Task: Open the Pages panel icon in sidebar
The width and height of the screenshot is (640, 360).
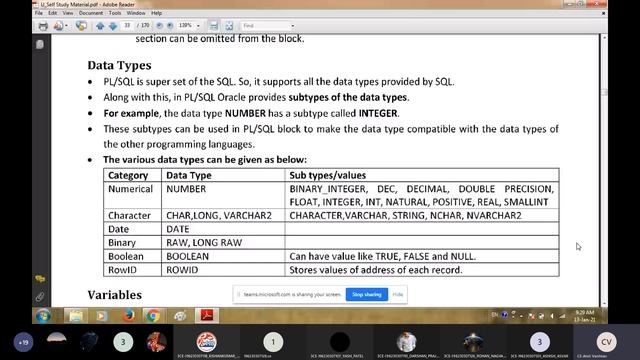Action: [x=40, y=44]
